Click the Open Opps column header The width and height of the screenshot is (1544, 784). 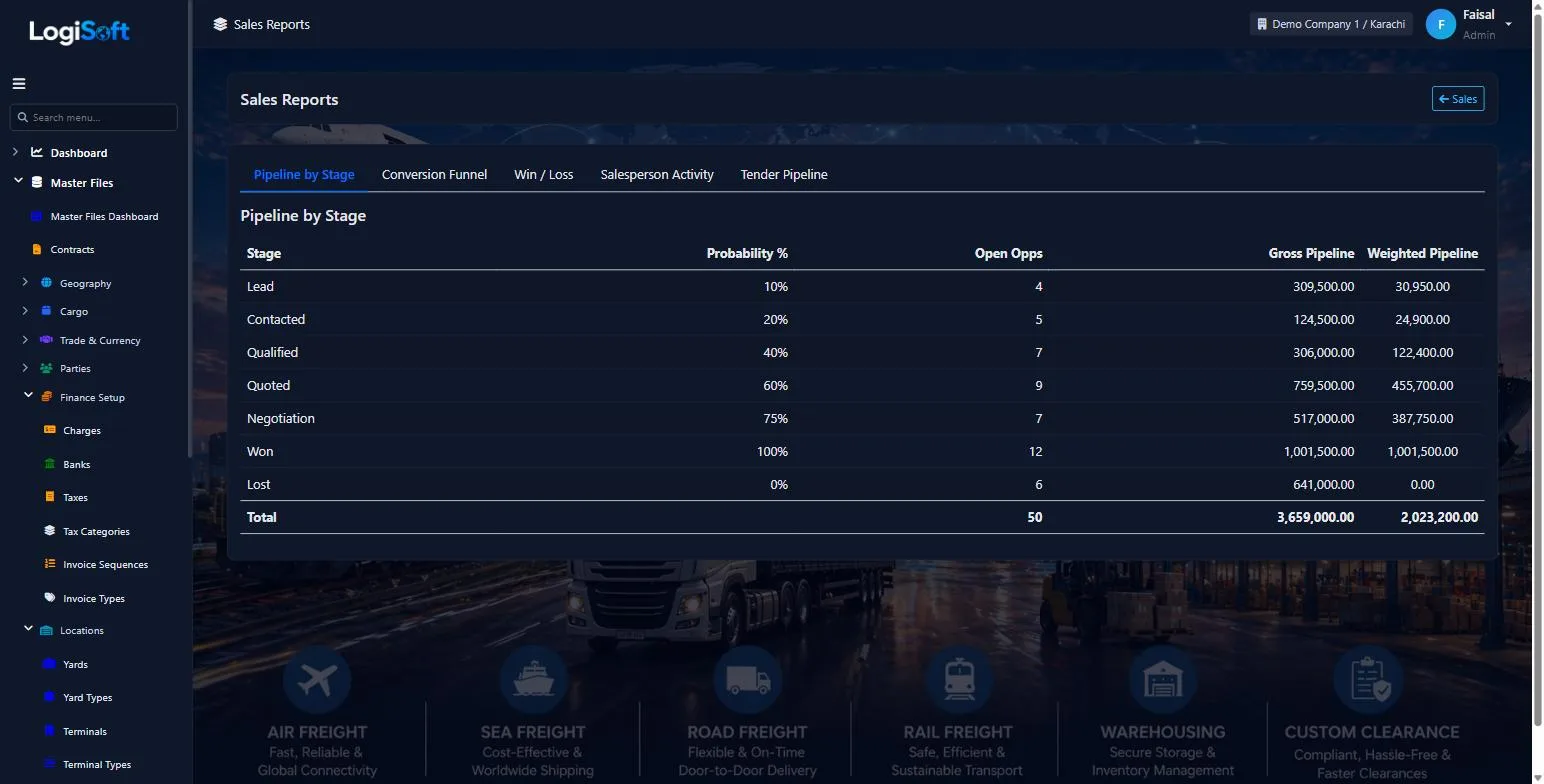1008,253
